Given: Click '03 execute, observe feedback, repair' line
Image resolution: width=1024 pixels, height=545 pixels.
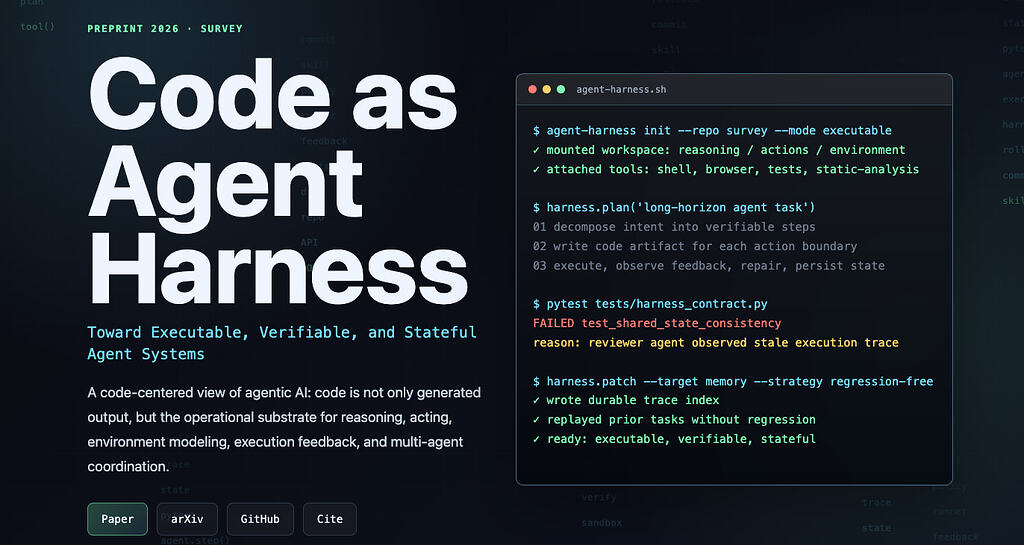Looking at the screenshot, I should pos(709,266).
